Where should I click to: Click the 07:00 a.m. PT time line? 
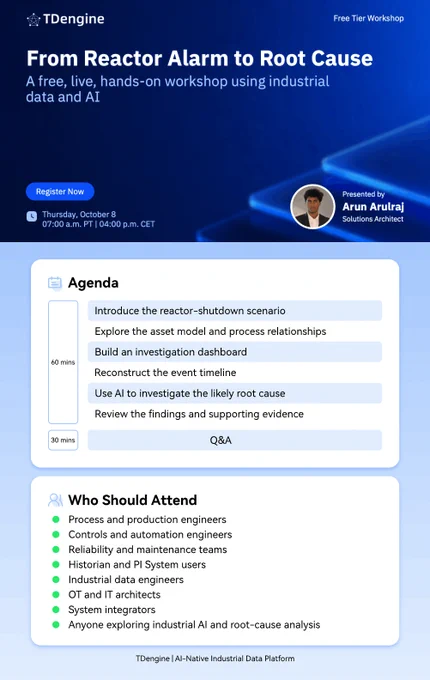click(98, 224)
